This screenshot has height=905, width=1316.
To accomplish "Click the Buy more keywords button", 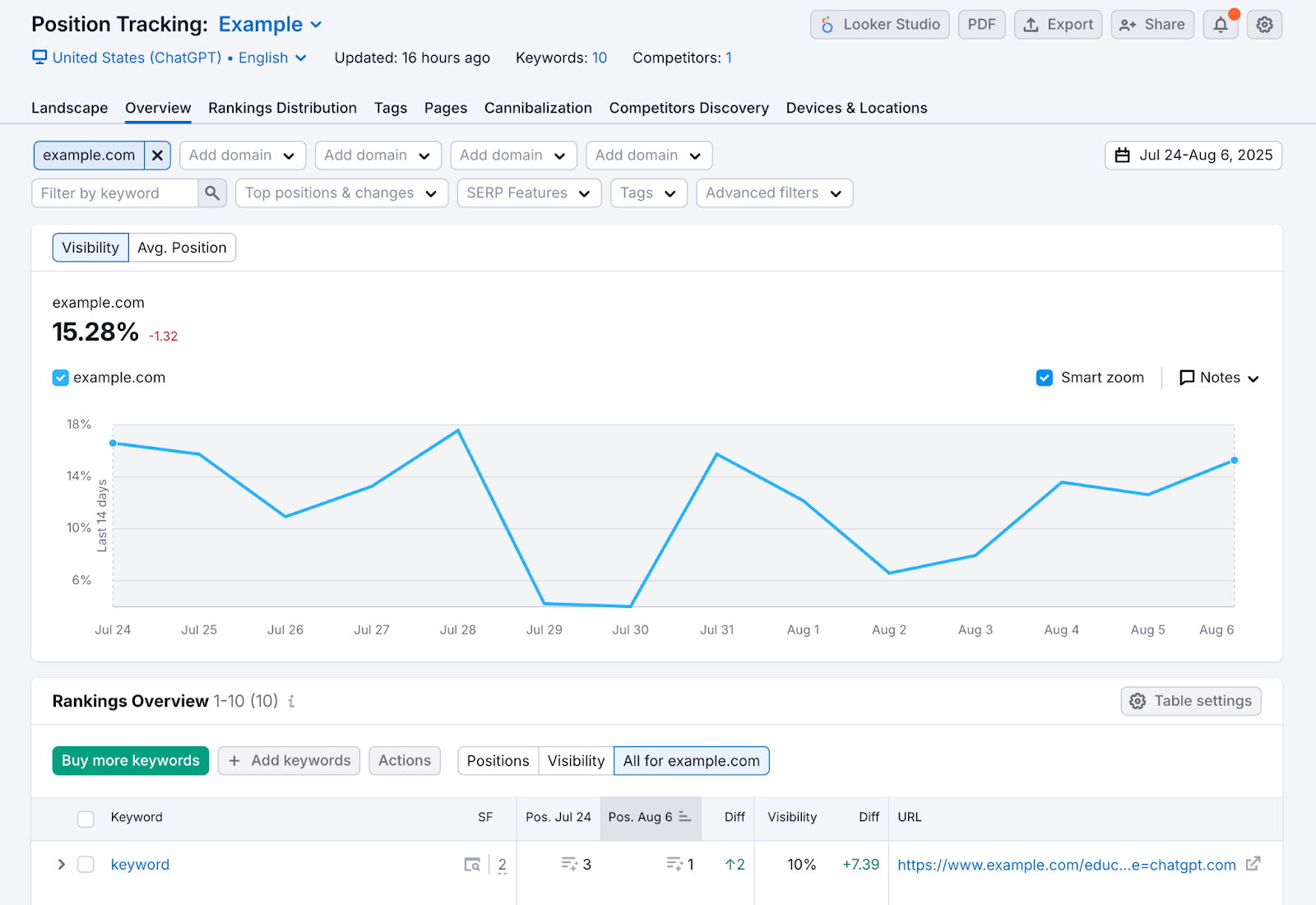I will [129, 760].
